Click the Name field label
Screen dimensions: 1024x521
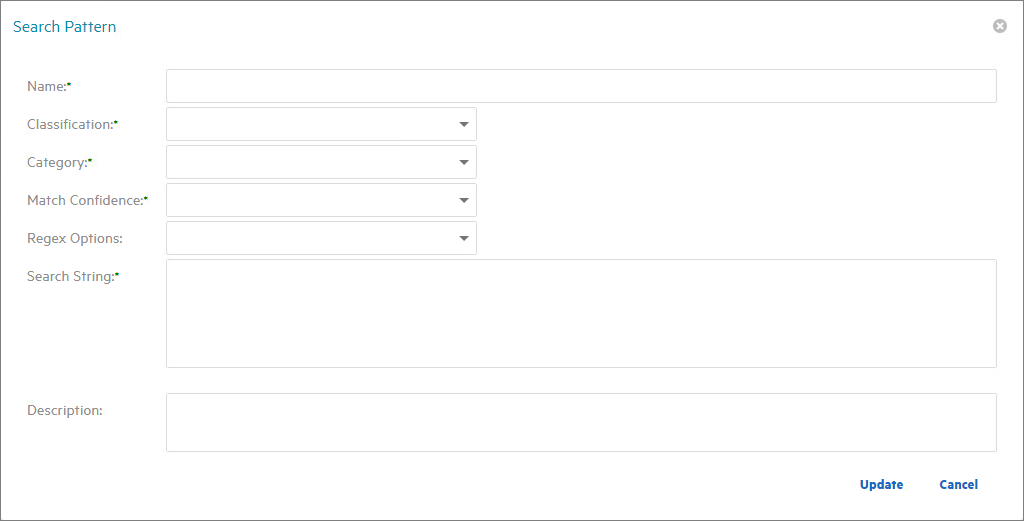click(47, 87)
